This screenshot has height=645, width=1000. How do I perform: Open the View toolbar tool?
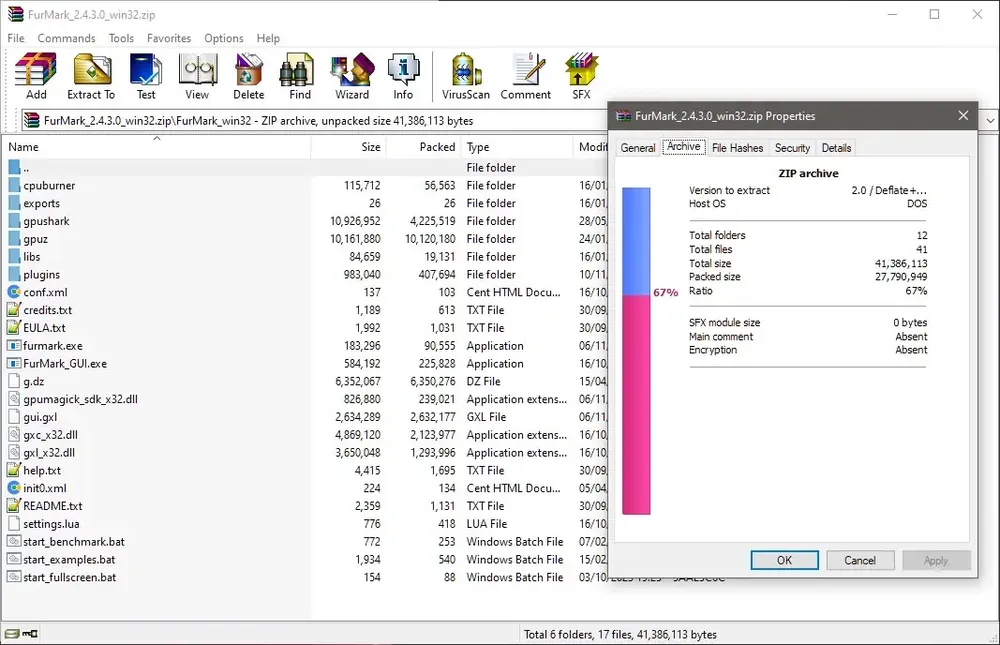[197, 77]
